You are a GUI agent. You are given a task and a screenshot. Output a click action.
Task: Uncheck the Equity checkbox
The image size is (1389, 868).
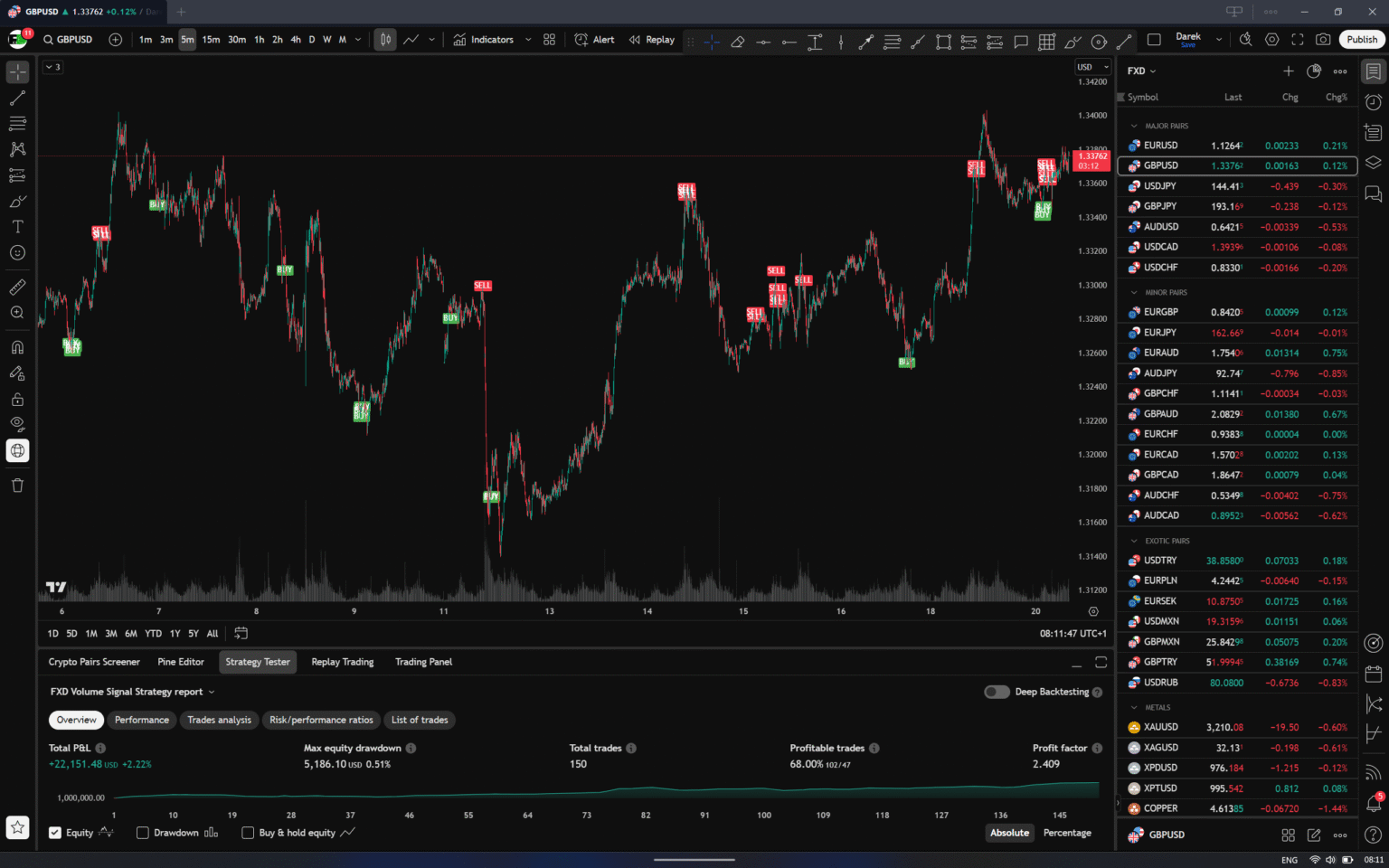[55, 833]
